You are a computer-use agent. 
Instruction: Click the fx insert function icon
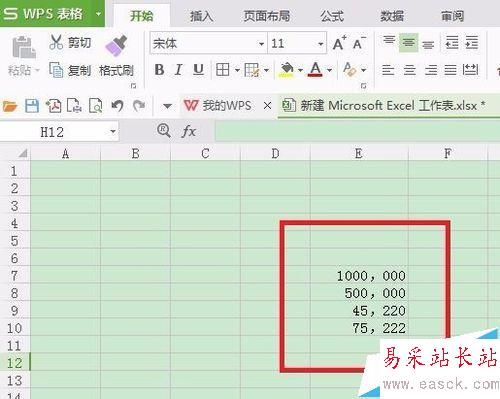189,131
